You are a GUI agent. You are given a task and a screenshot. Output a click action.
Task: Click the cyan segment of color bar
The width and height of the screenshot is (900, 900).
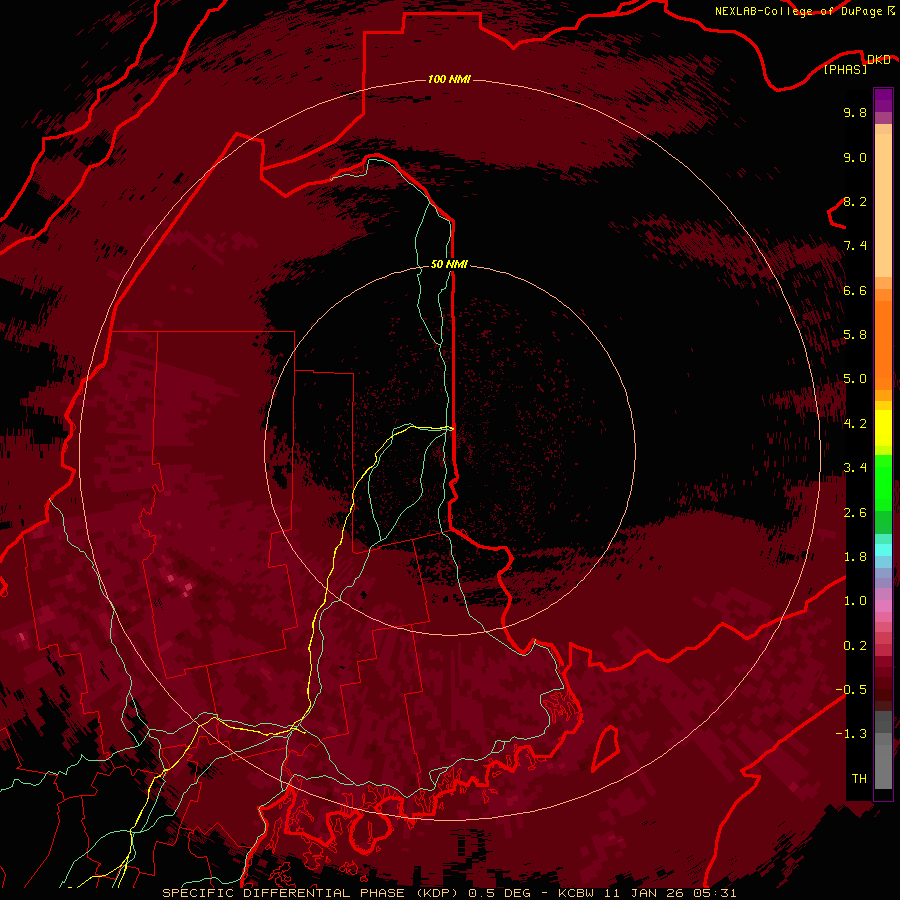tap(883, 550)
